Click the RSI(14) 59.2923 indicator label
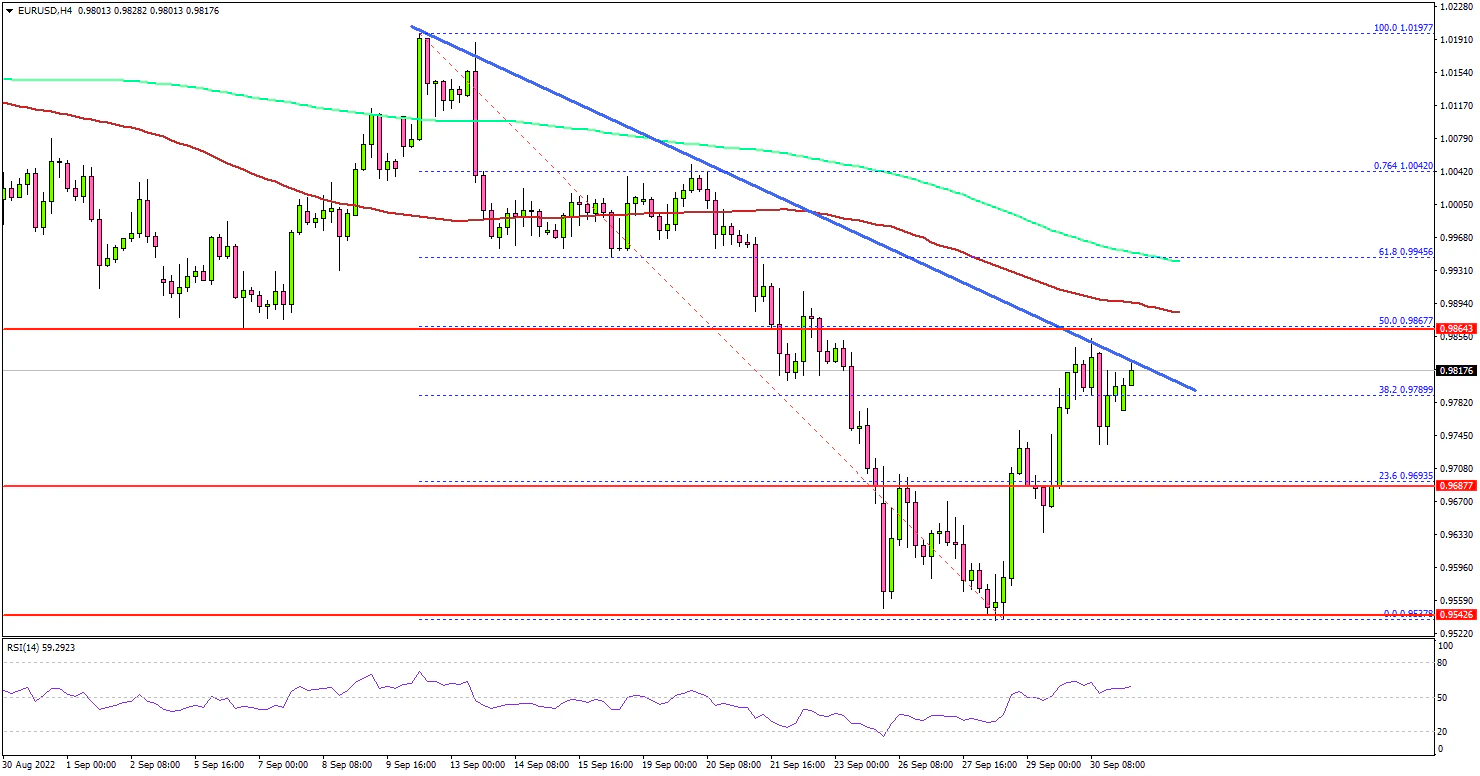 point(41,648)
